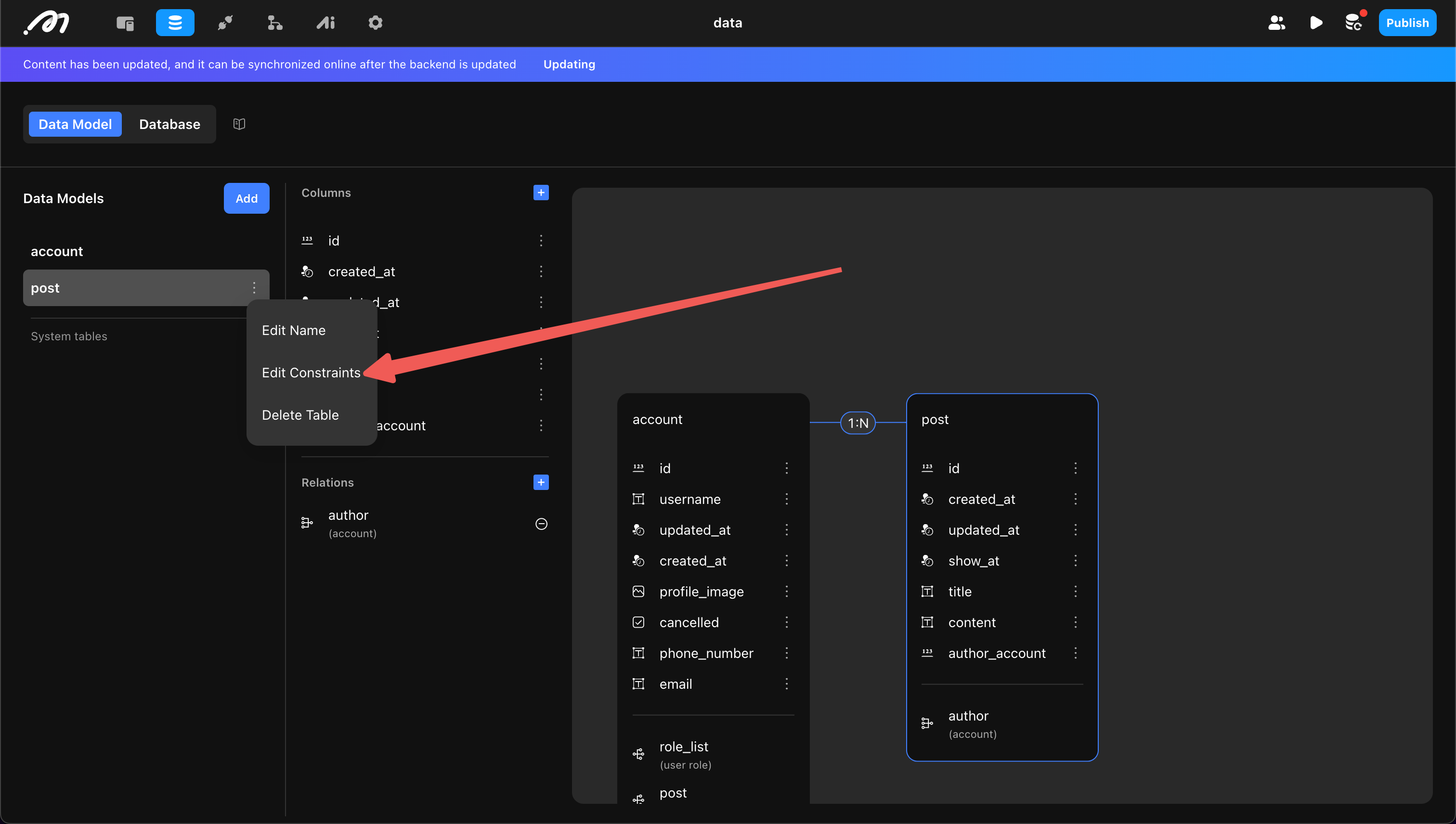Expand the System tables section
The image size is (1456, 824).
[69, 336]
